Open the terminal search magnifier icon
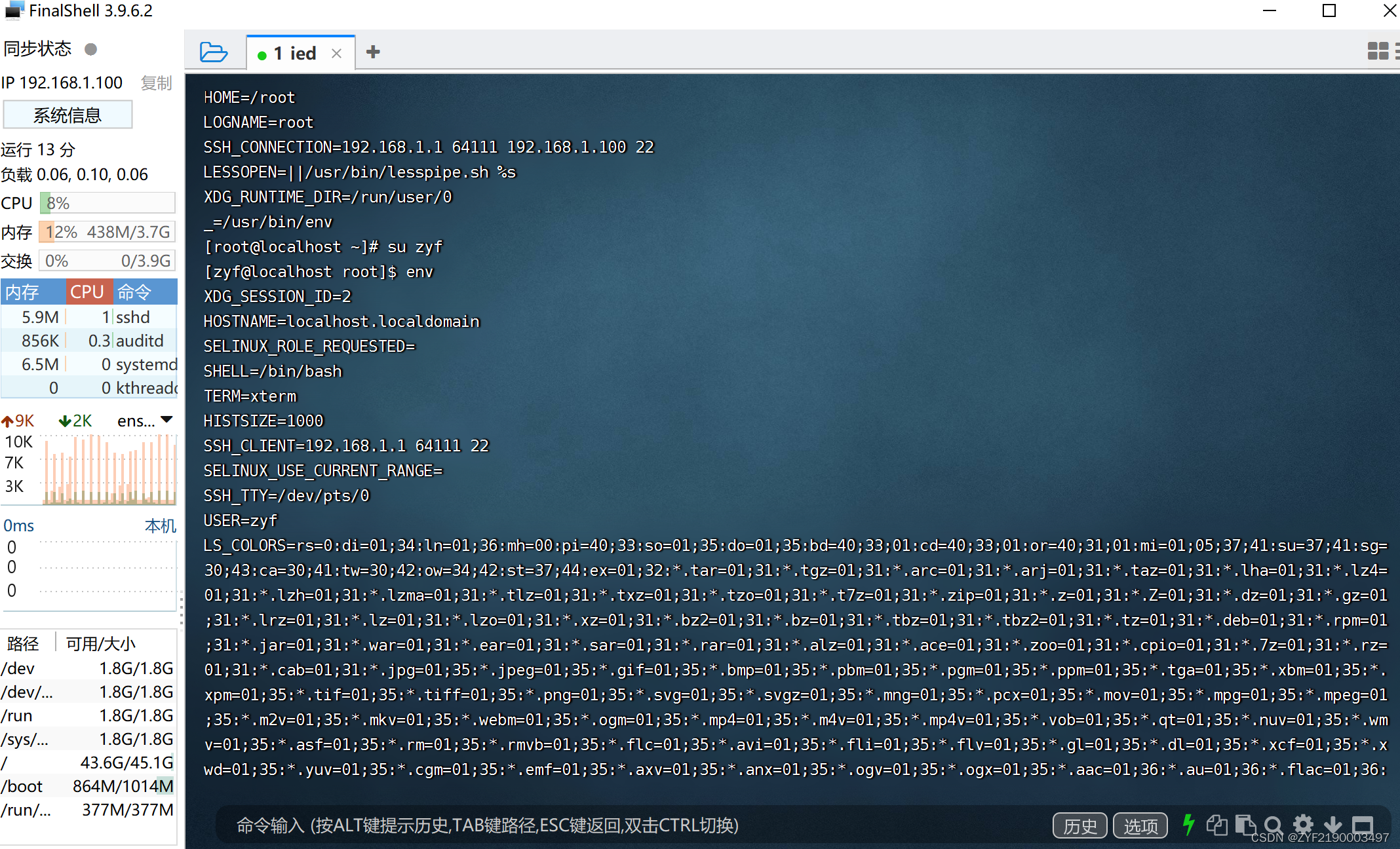This screenshot has width=1400, height=849. point(1273,825)
